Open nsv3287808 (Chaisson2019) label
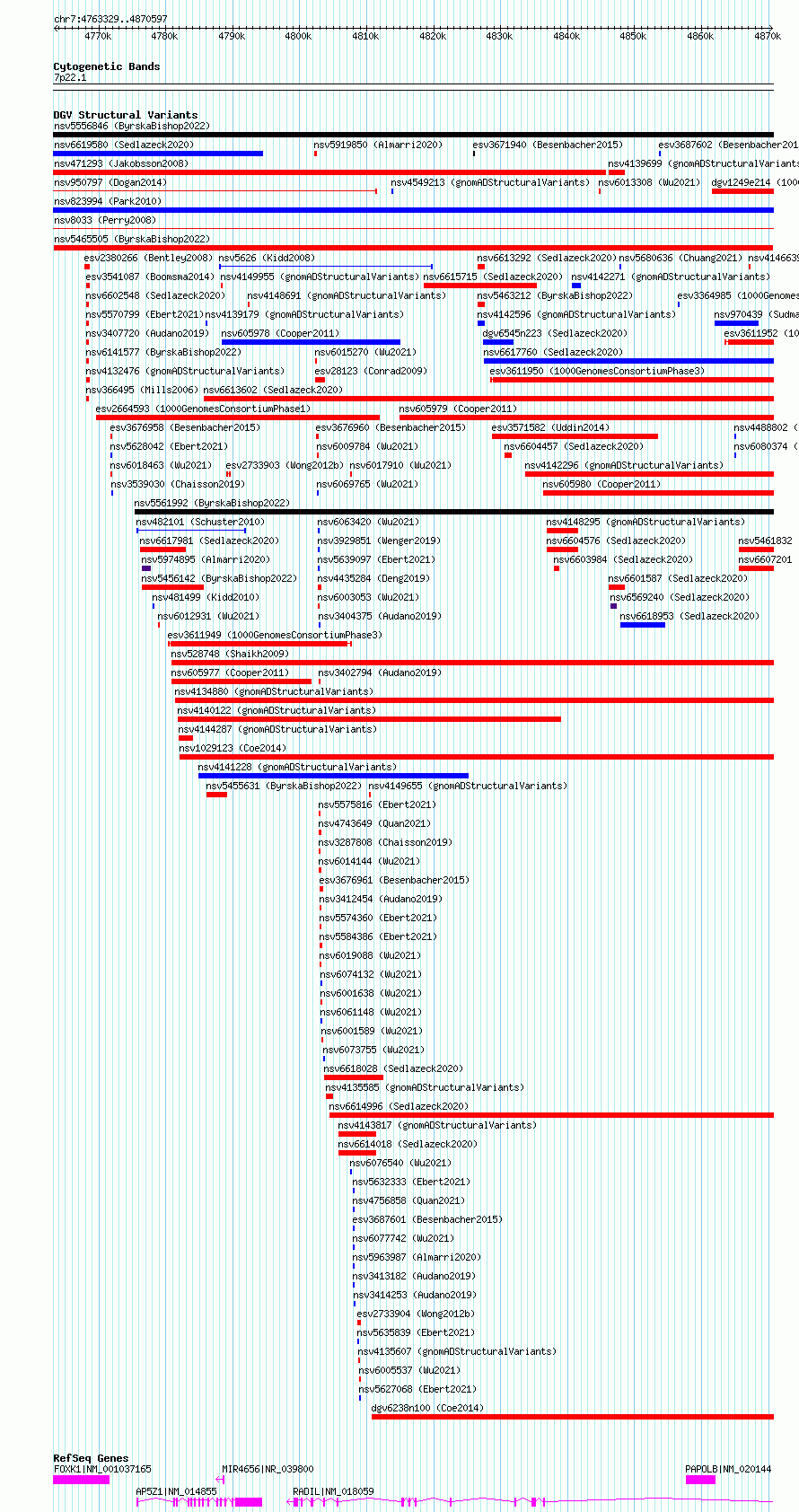Image resolution: width=799 pixels, height=1512 pixels. tap(386, 842)
